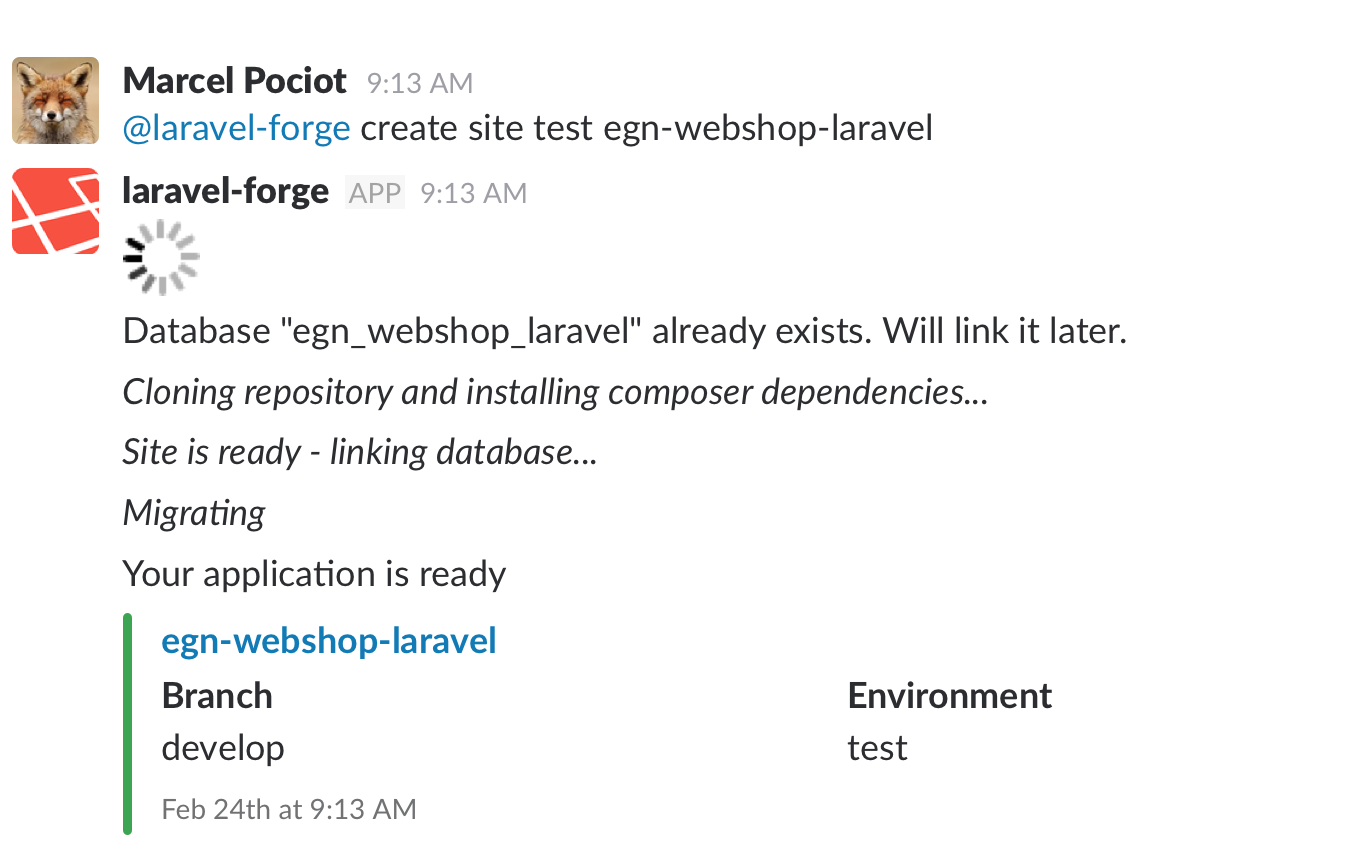The height and width of the screenshot is (866, 1348).
Task: Click the Marcel Pociot sender name
Action: pyautogui.click(x=234, y=81)
